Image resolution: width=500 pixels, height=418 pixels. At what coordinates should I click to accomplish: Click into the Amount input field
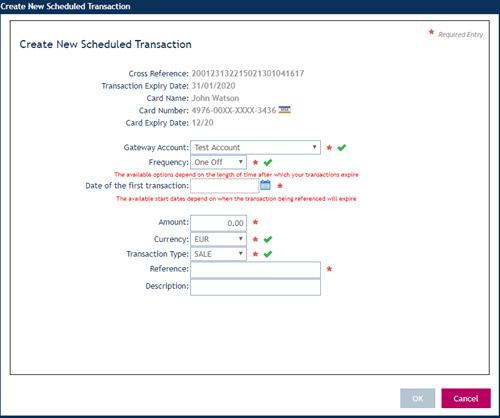[218, 223]
